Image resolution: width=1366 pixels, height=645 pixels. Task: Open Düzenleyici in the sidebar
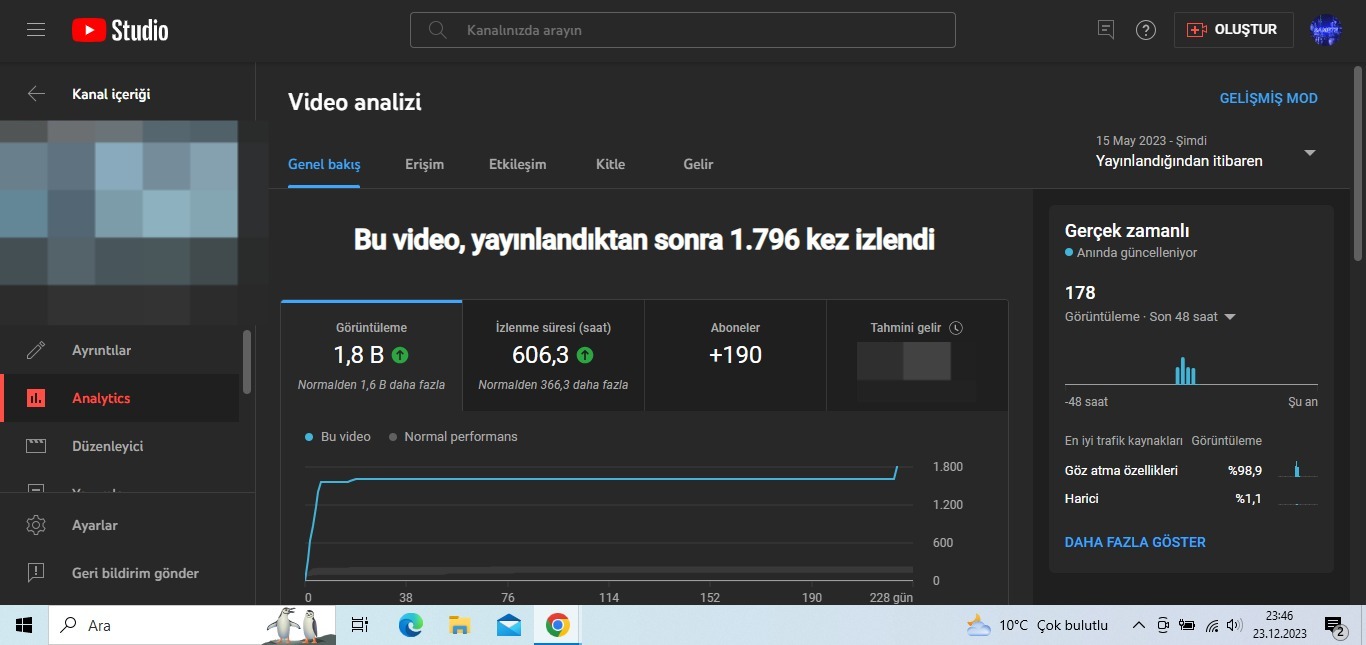pos(120,446)
